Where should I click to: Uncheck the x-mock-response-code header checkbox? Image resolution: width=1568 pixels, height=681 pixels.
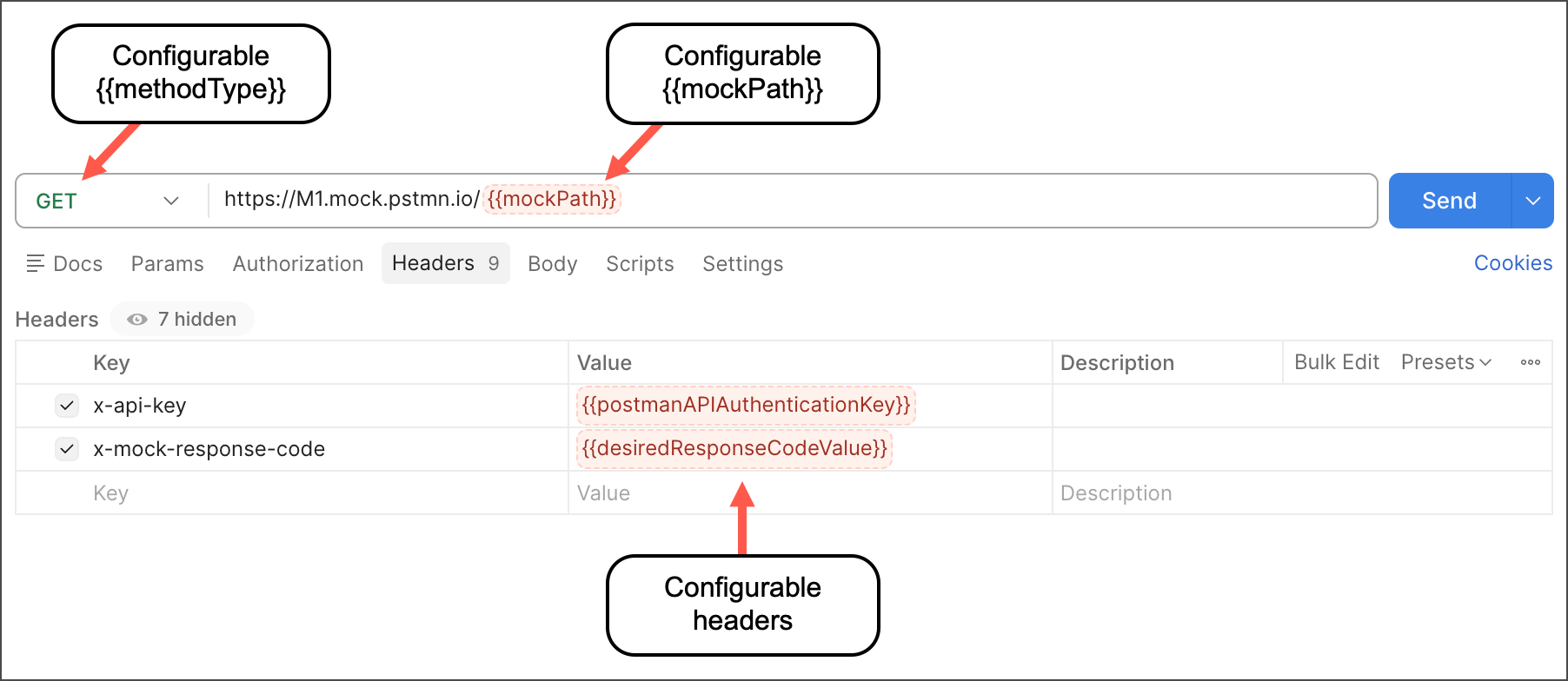point(67,449)
